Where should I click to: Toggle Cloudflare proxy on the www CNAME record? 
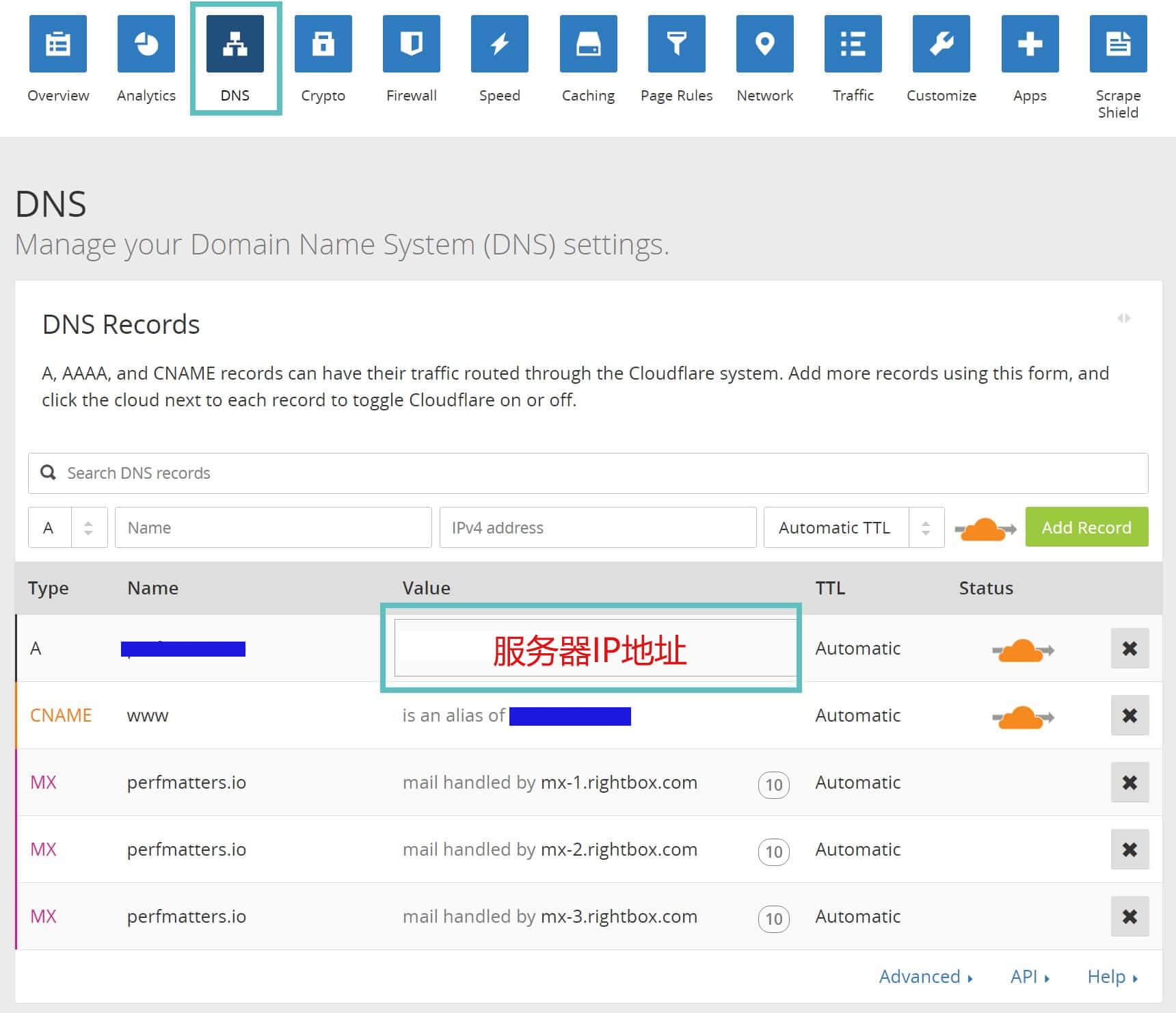[1022, 715]
